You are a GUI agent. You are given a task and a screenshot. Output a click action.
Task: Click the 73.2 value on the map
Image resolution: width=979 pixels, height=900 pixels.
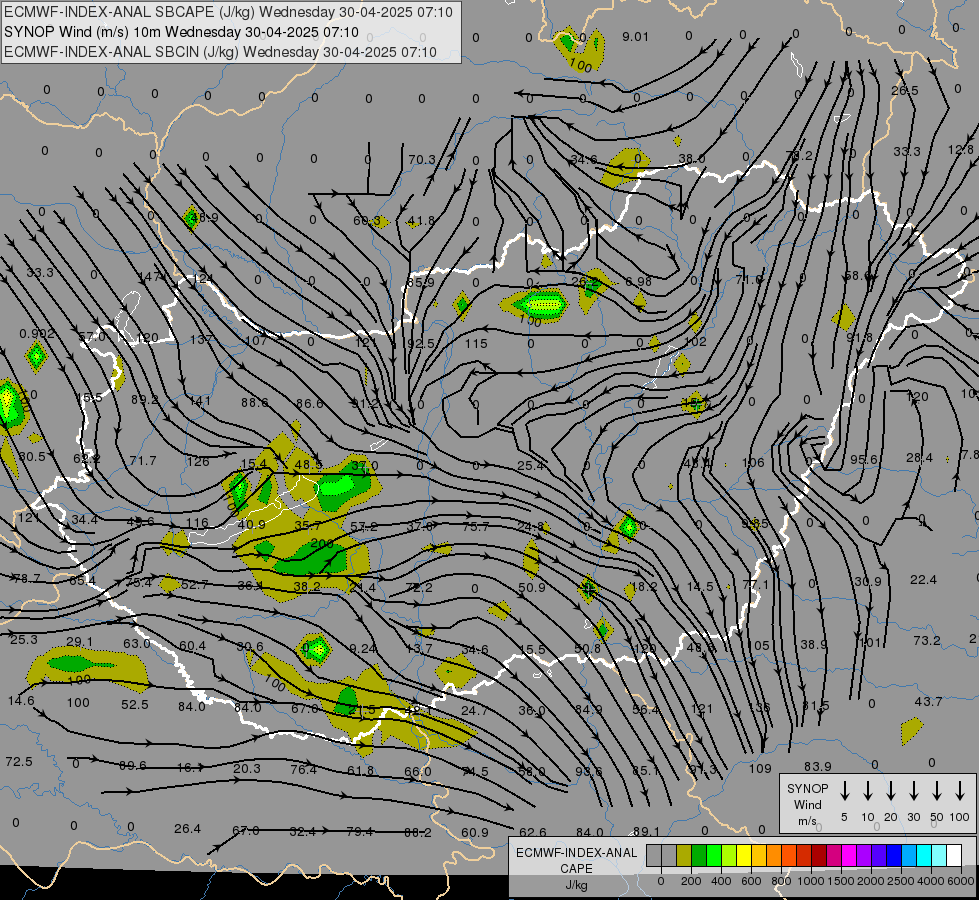(927, 640)
